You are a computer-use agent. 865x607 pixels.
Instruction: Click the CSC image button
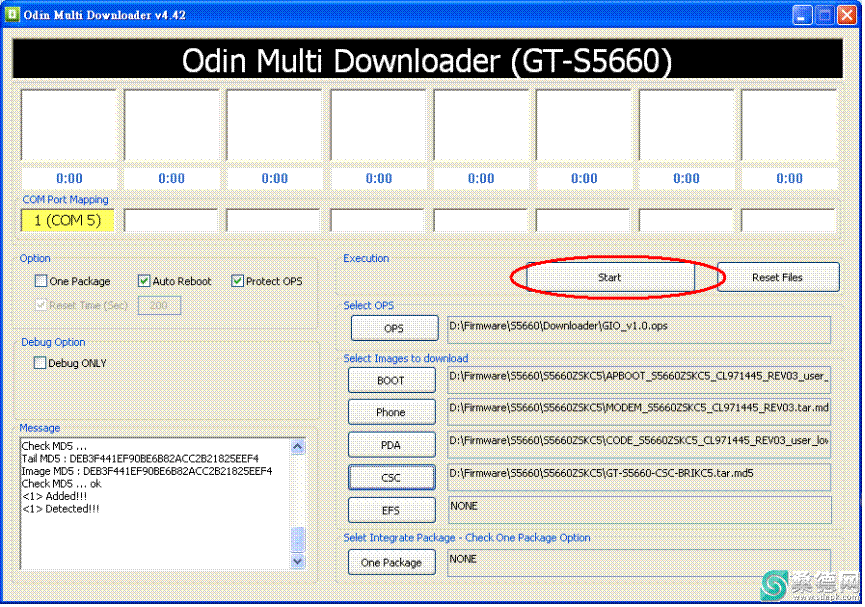391,477
